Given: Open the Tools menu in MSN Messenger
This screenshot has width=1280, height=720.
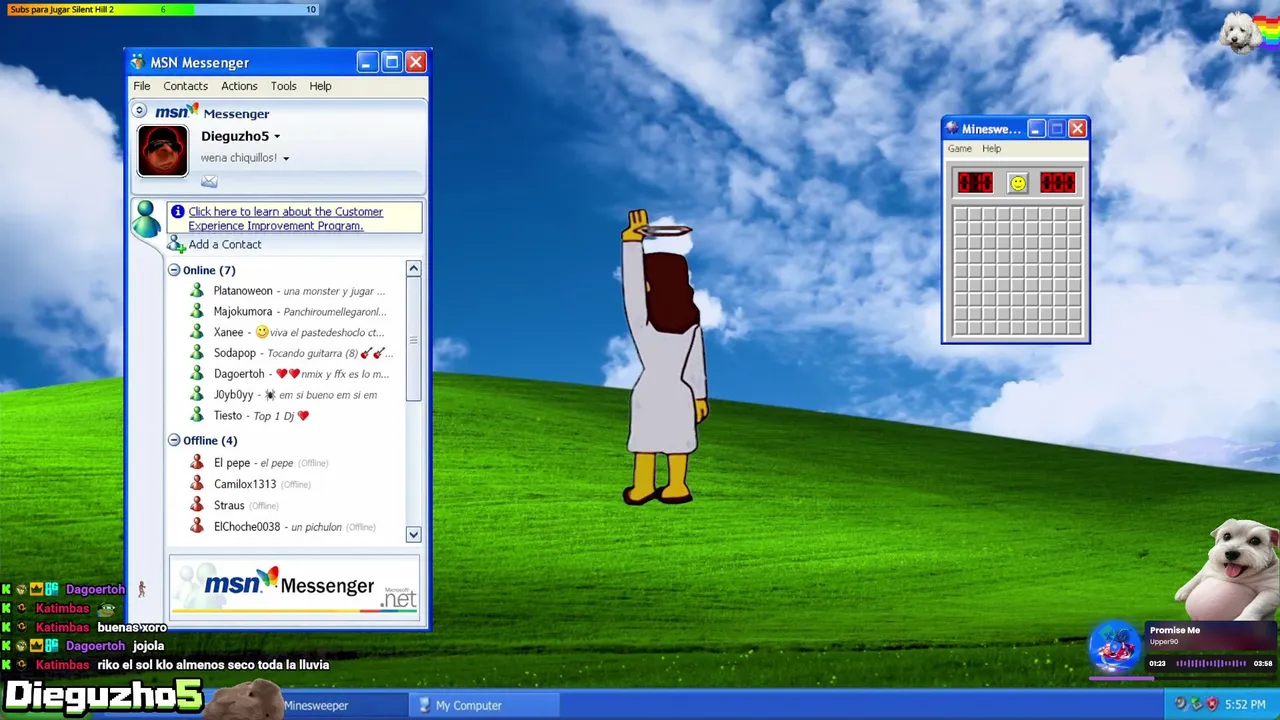Looking at the screenshot, I should [x=283, y=86].
